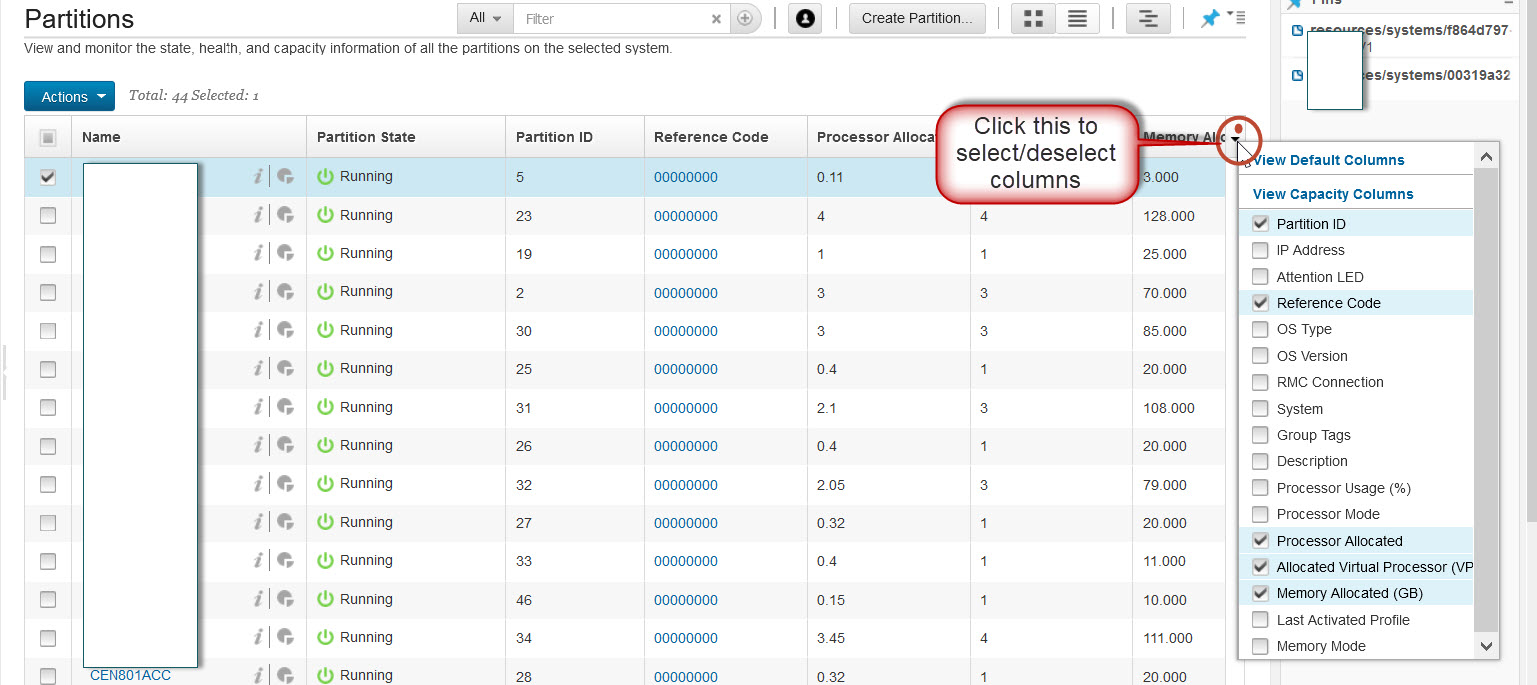Image resolution: width=1537 pixels, height=685 pixels.
Task: Select View Default Columns option
Action: (1328, 160)
